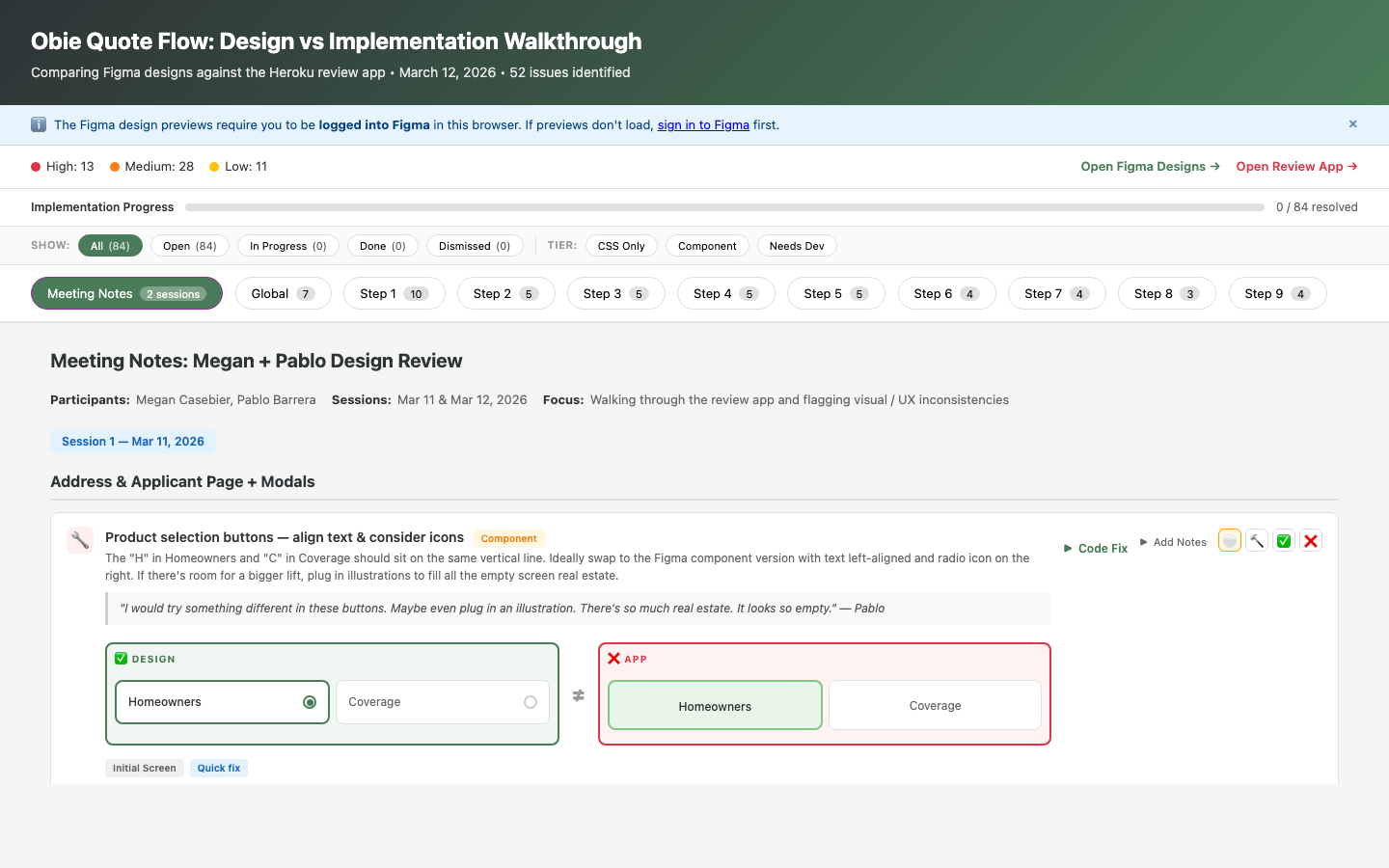The width and height of the screenshot is (1389, 868).
Task: Click the green checkmark icon to resolve the issue
Action: tap(1283, 540)
